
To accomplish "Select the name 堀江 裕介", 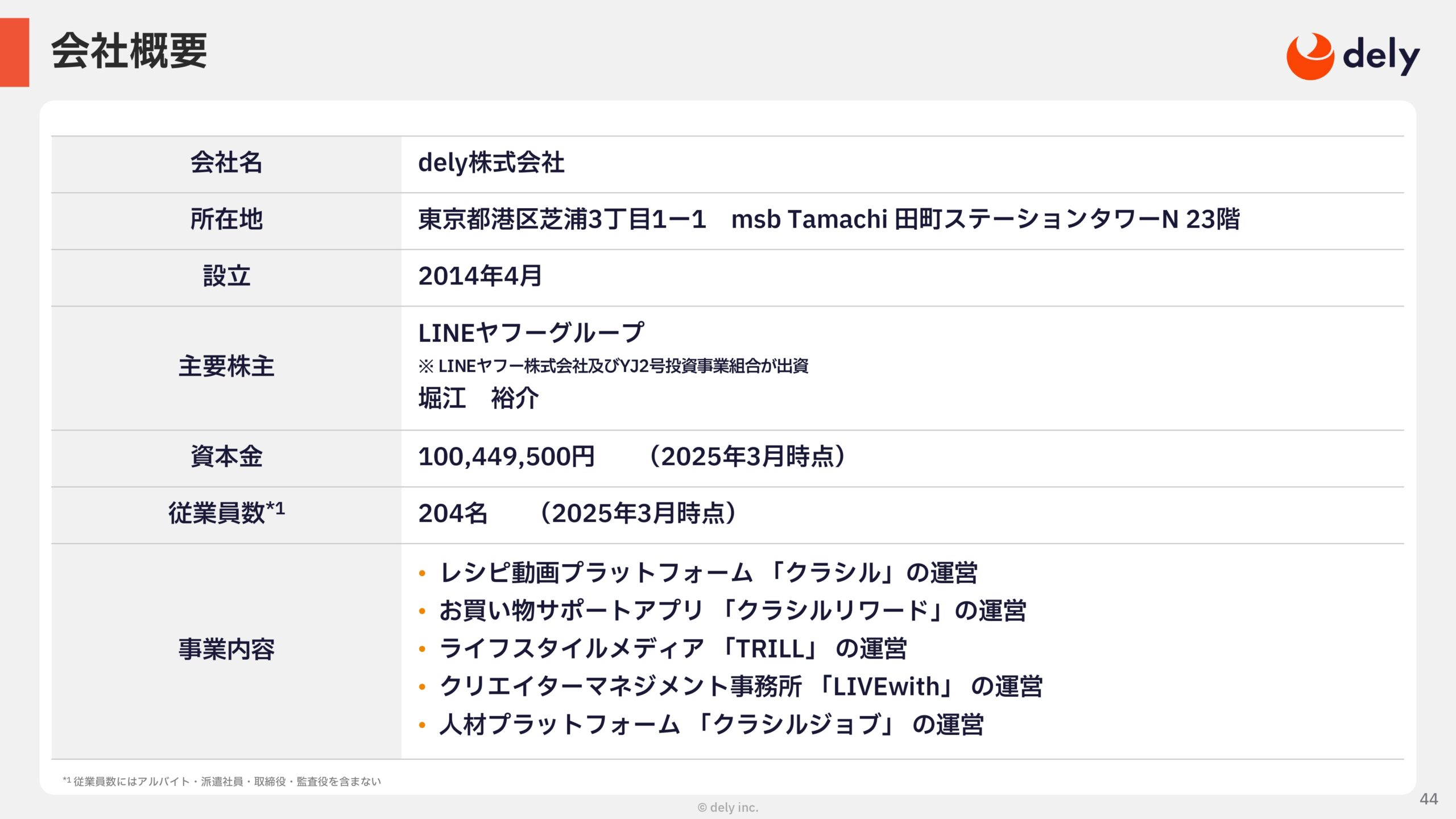I will pyautogui.click(x=478, y=398).
